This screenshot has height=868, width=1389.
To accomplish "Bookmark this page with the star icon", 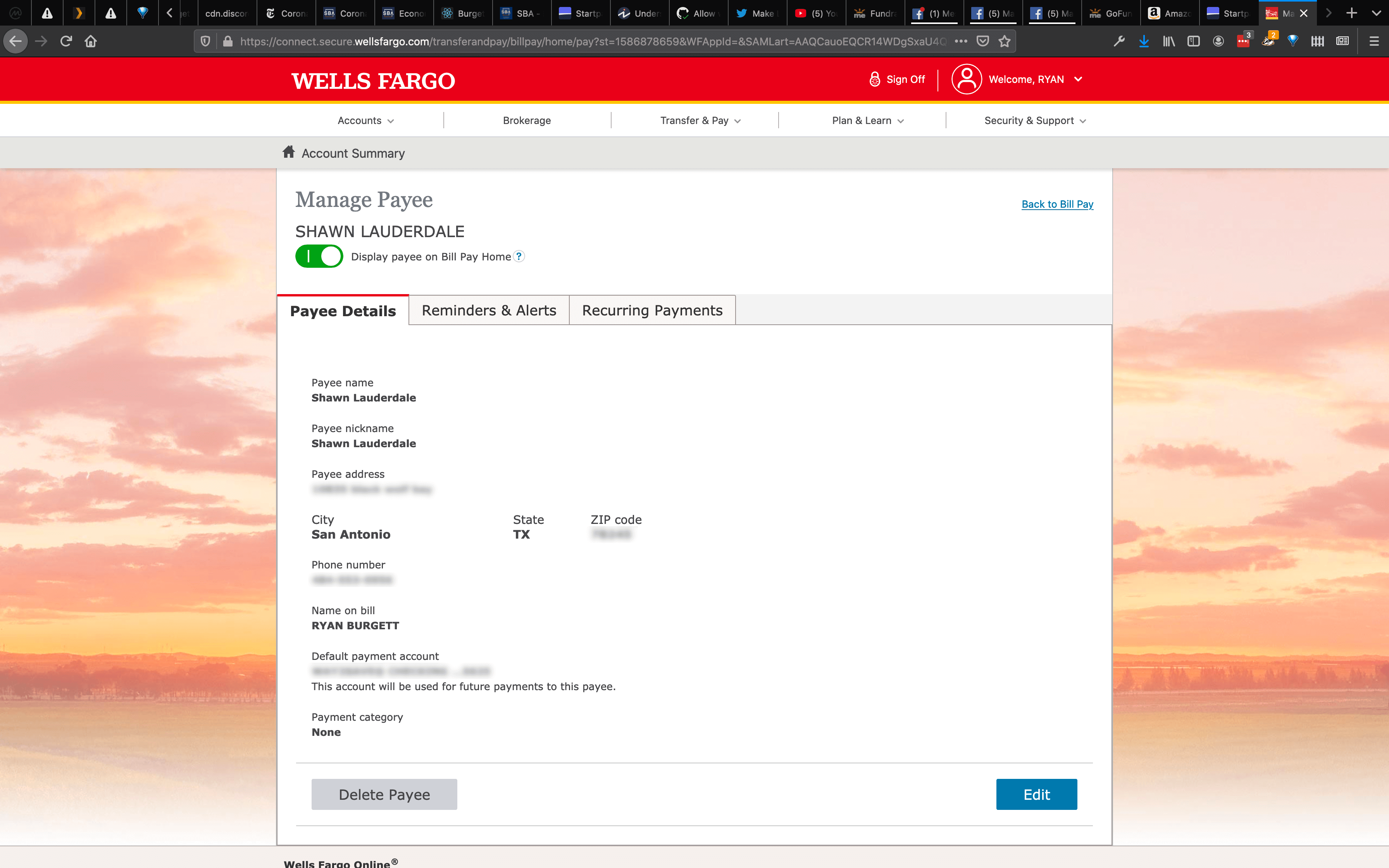I will point(1005,41).
